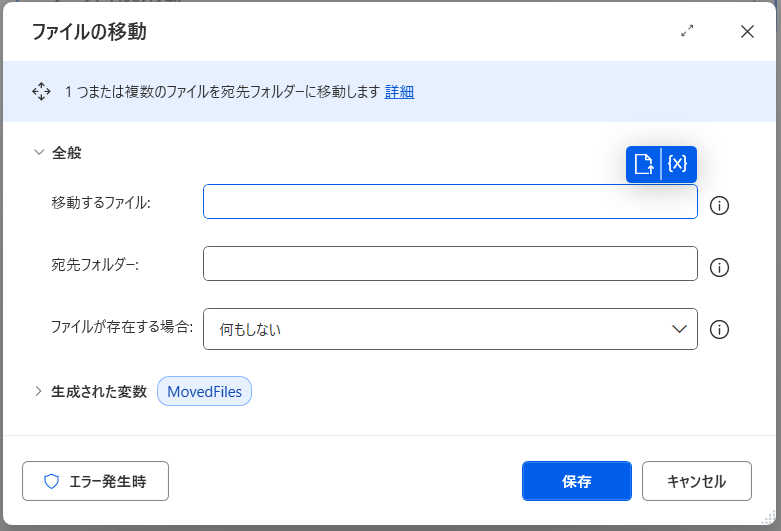Close the ファイルの移動 dialog
Viewport: 781px width, 531px height.
click(x=747, y=31)
